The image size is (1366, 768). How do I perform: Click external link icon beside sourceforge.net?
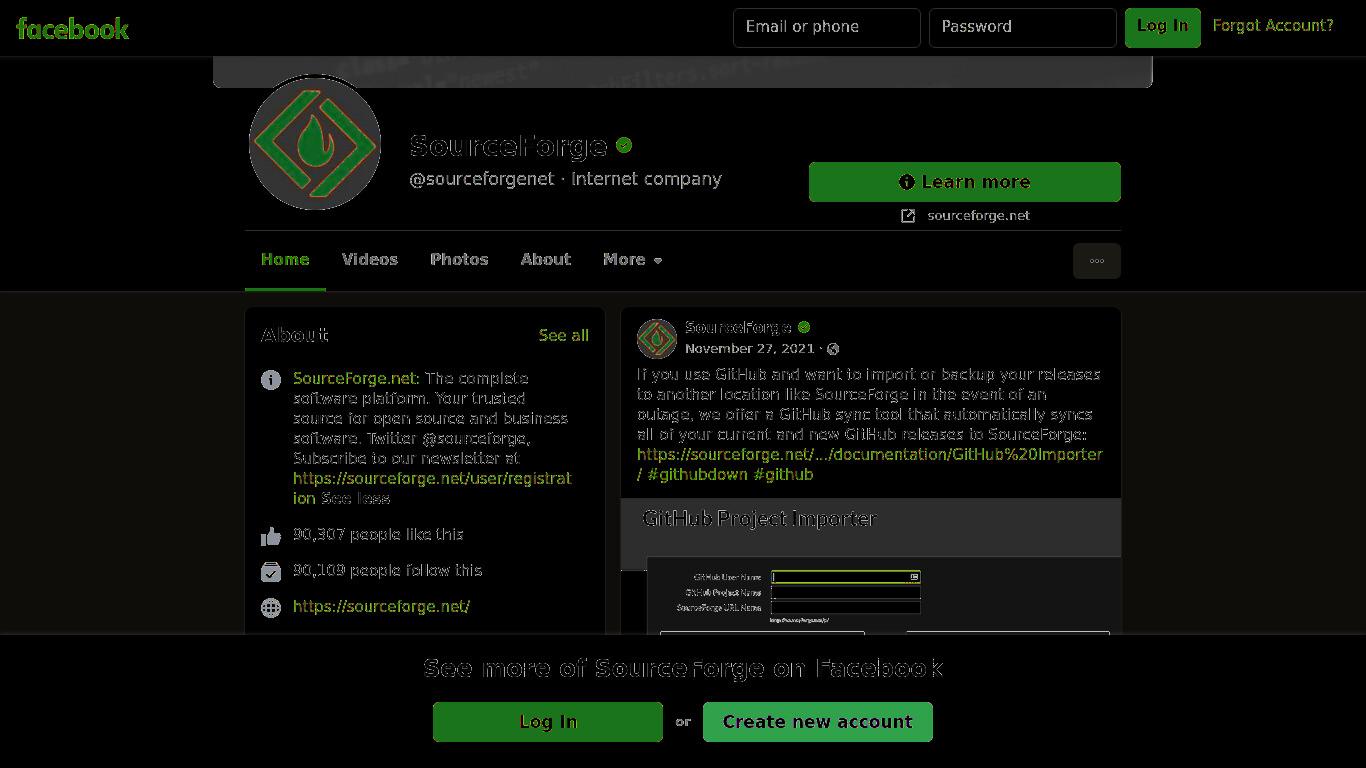click(x=908, y=216)
